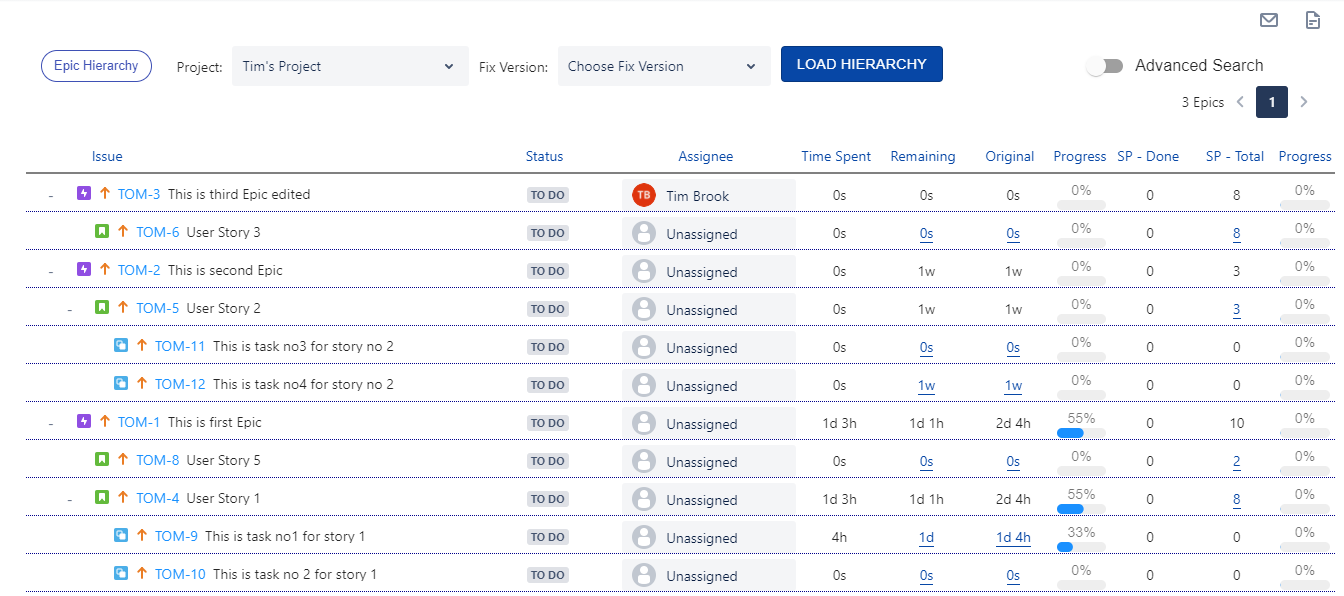The height and width of the screenshot is (596, 1344).
Task: Collapse the TOM-3 epic row
Action: coord(51,195)
